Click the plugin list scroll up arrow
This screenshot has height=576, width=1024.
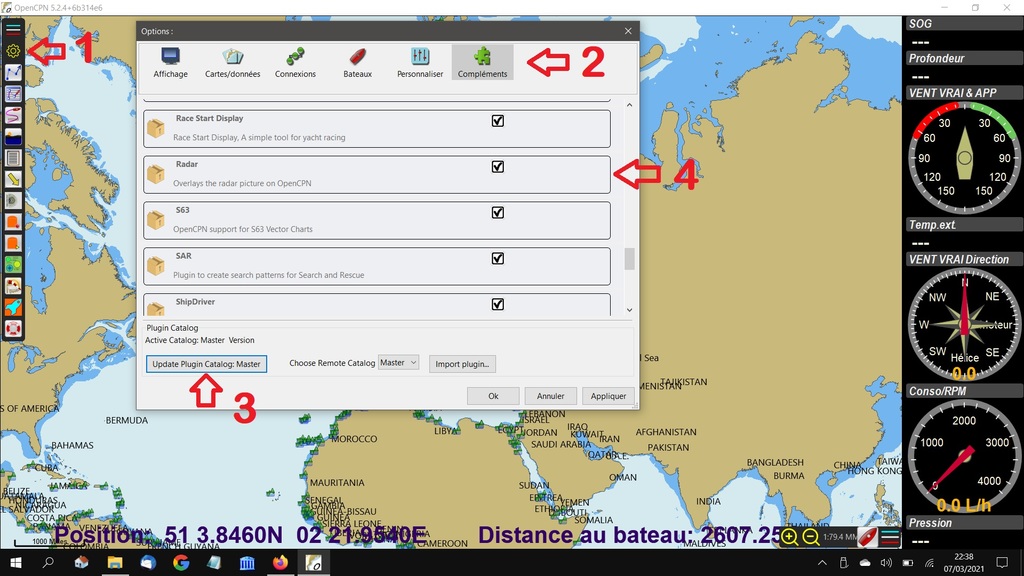(x=630, y=104)
